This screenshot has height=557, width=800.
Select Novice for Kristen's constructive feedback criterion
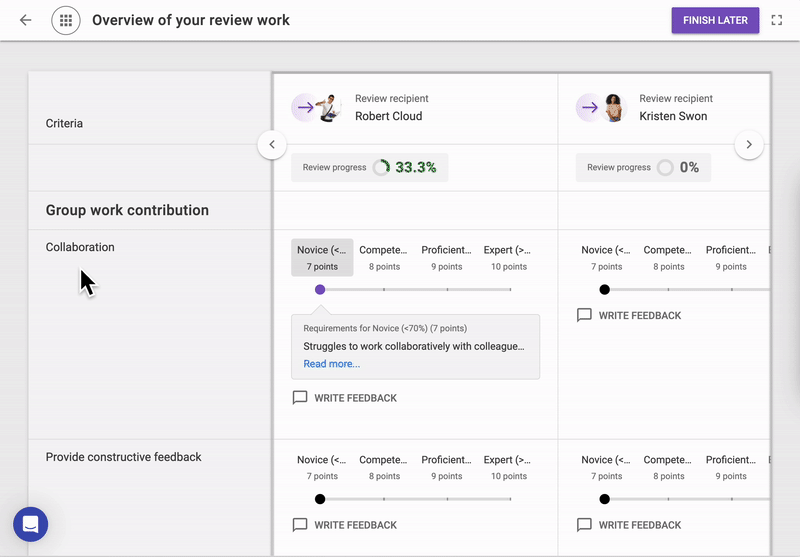coord(606,467)
